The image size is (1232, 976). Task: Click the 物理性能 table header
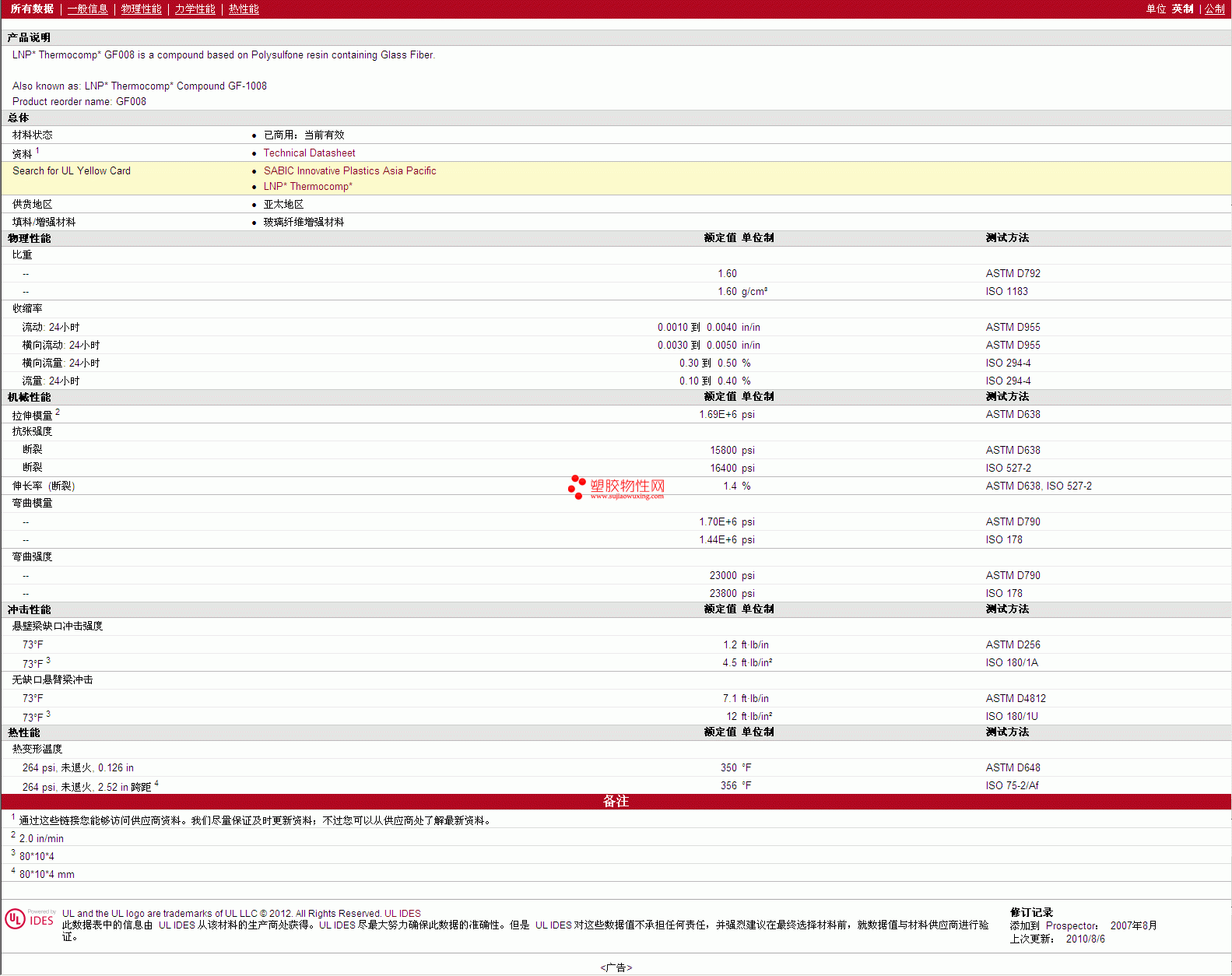pyautogui.click(x=29, y=239)
